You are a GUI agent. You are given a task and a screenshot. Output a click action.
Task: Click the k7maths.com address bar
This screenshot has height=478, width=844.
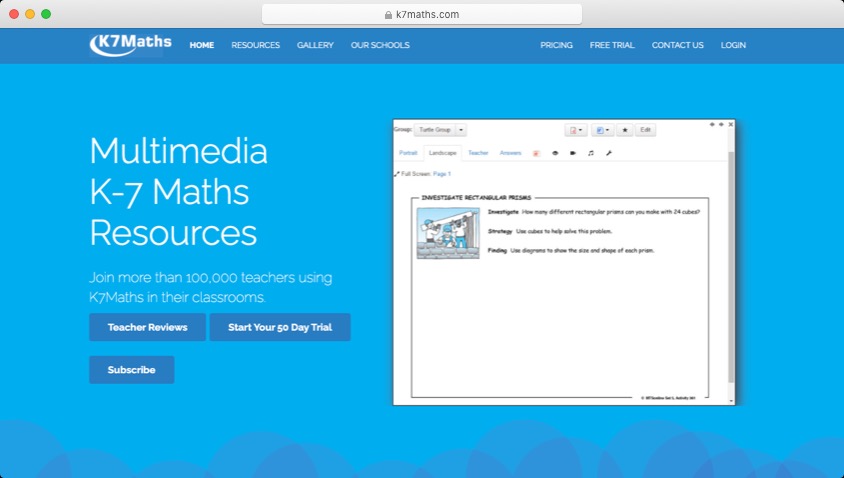pos(422,15)
